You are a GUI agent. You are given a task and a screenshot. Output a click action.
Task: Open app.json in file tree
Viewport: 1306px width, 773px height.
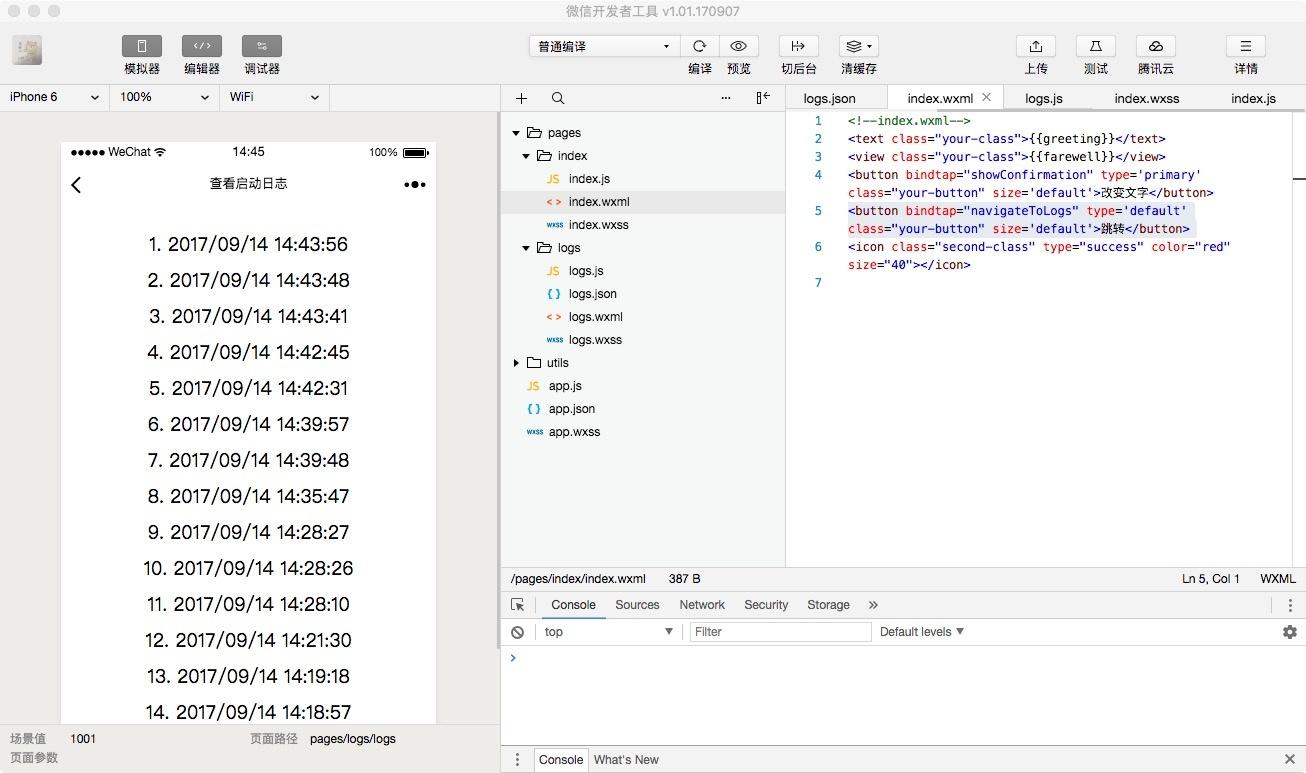click(x=572, y=409)
